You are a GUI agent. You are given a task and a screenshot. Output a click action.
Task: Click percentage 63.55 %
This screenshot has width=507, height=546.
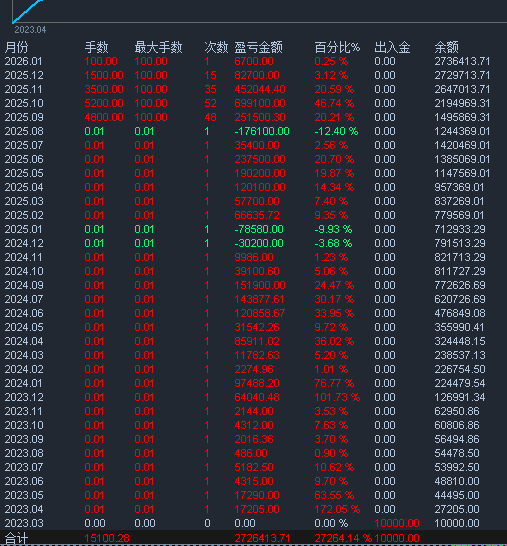(x=334, y=495)
